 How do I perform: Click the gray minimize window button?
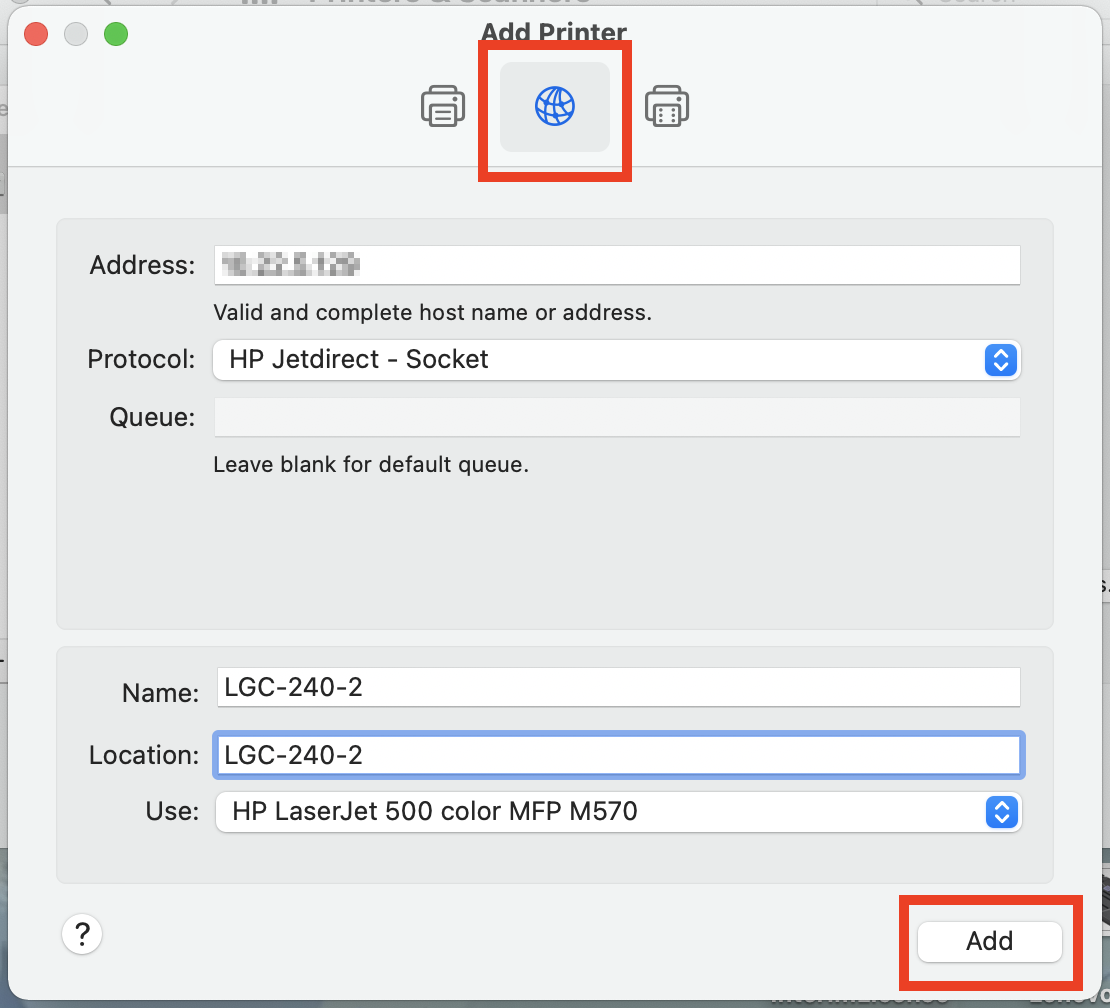click(76, 34)
